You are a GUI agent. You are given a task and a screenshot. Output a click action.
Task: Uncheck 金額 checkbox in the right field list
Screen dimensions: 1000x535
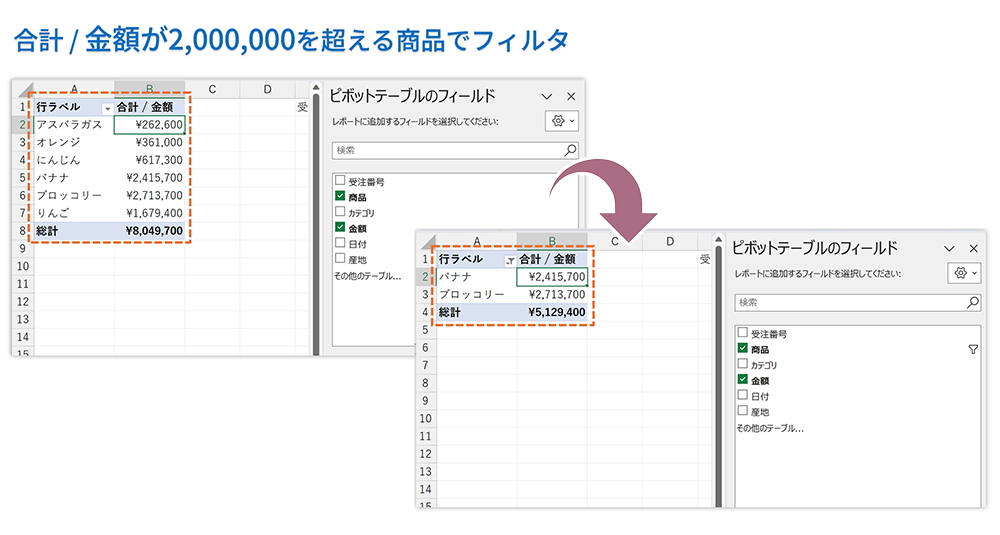(x=742, y=380)
